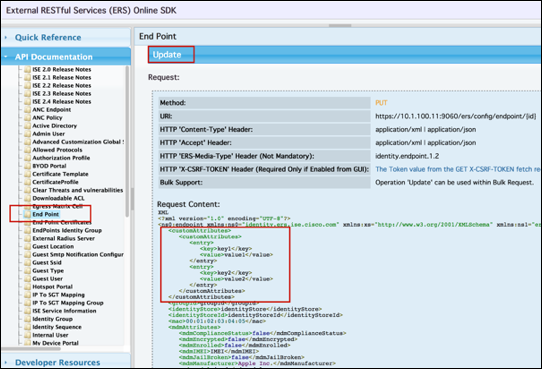The width and height of the screenshot is (542, 369).
Task: Click folder icon beside External Radius Server
Action: coord(27,238)
